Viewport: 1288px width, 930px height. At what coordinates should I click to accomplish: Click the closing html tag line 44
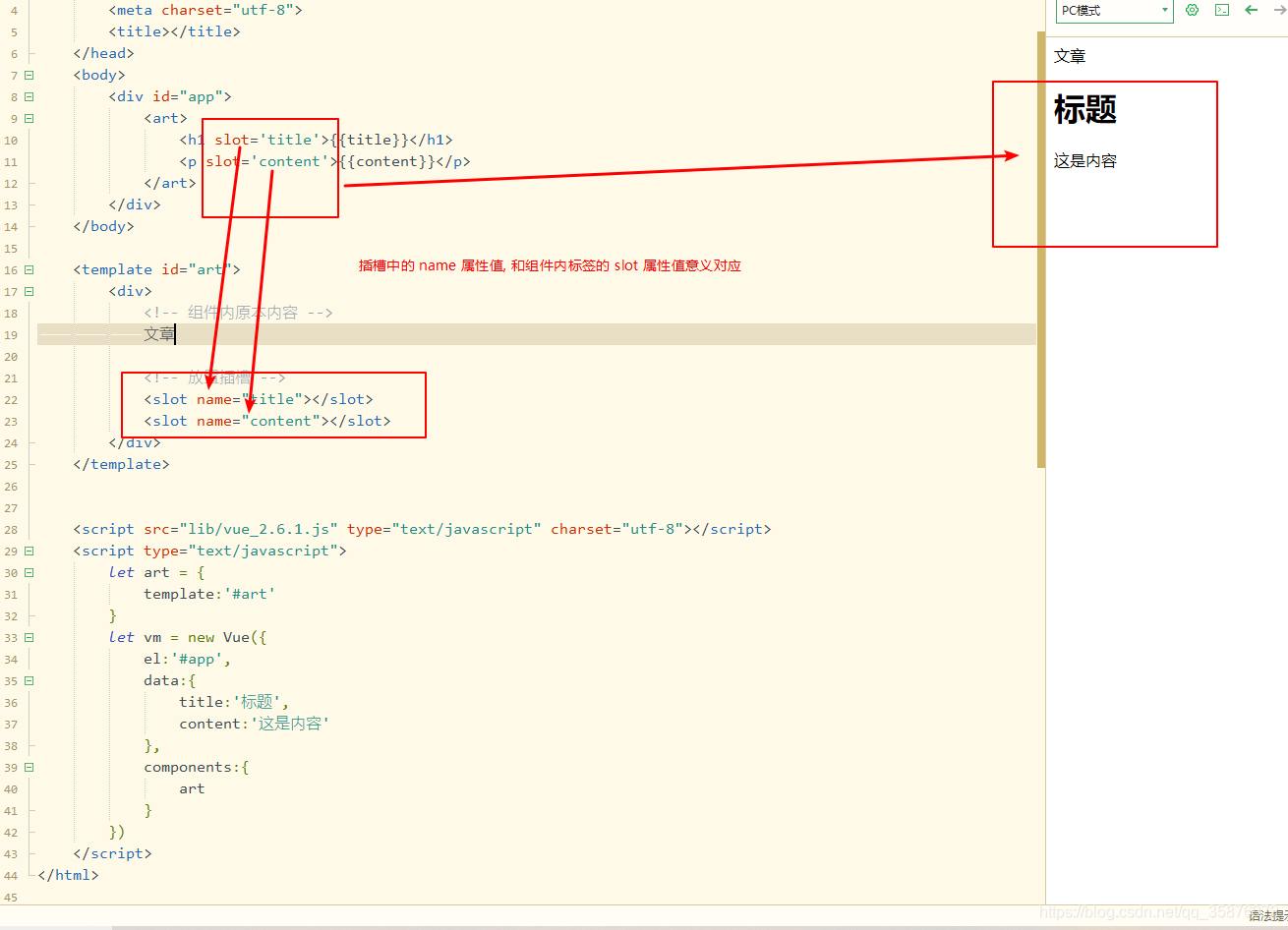pyautogui.click(x=68, y=875)
